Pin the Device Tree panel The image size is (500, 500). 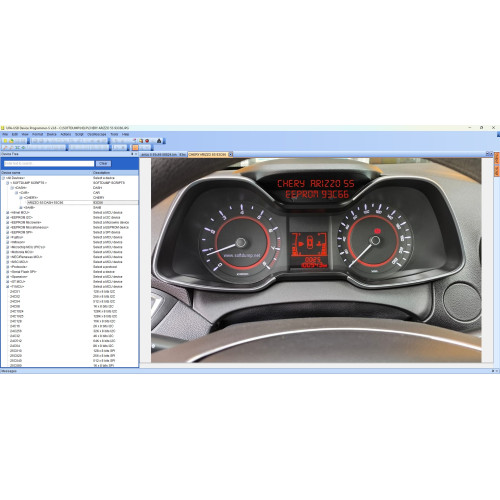(132, 154)
